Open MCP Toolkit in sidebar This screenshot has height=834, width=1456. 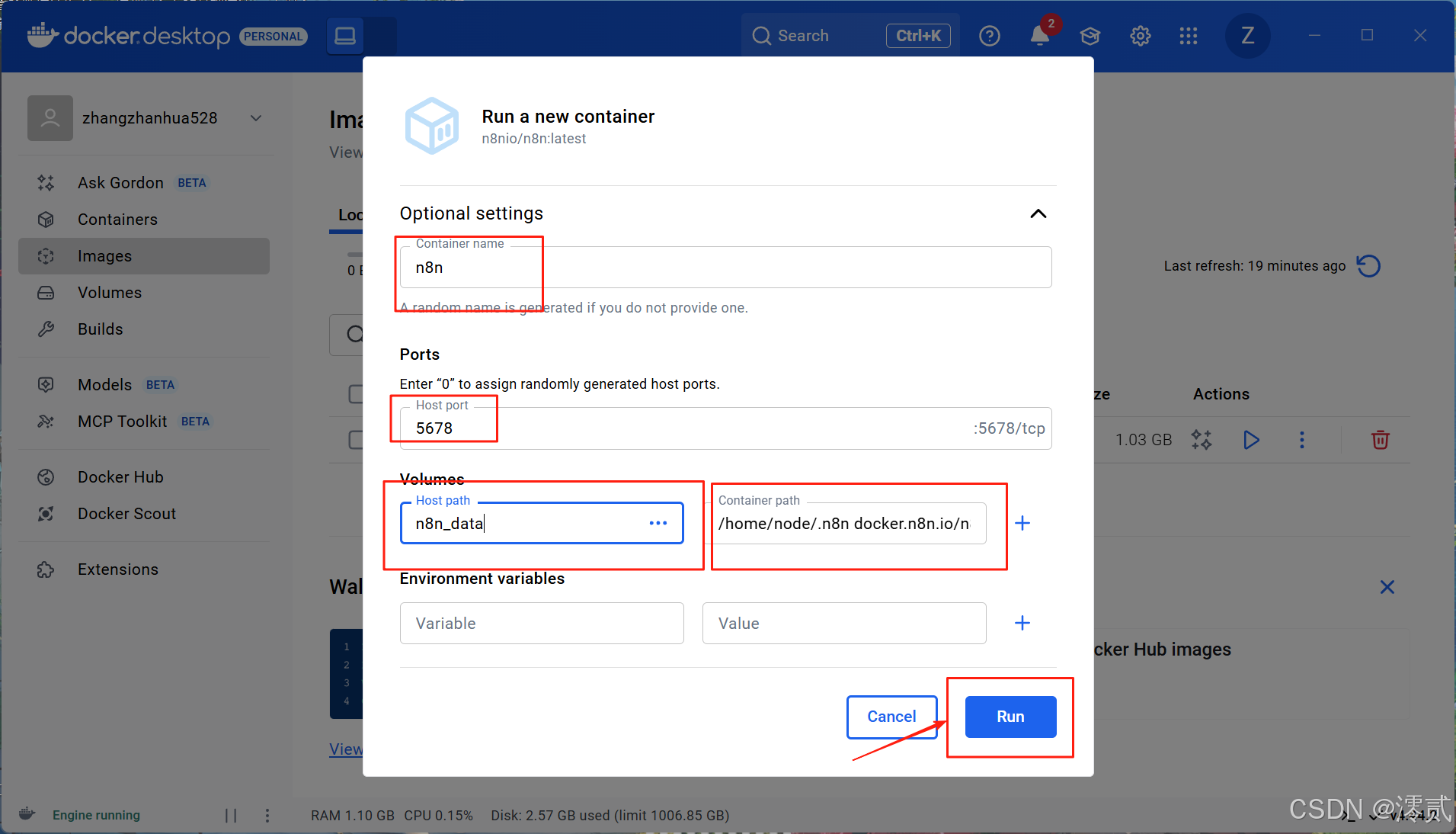(x=144, y=422)
